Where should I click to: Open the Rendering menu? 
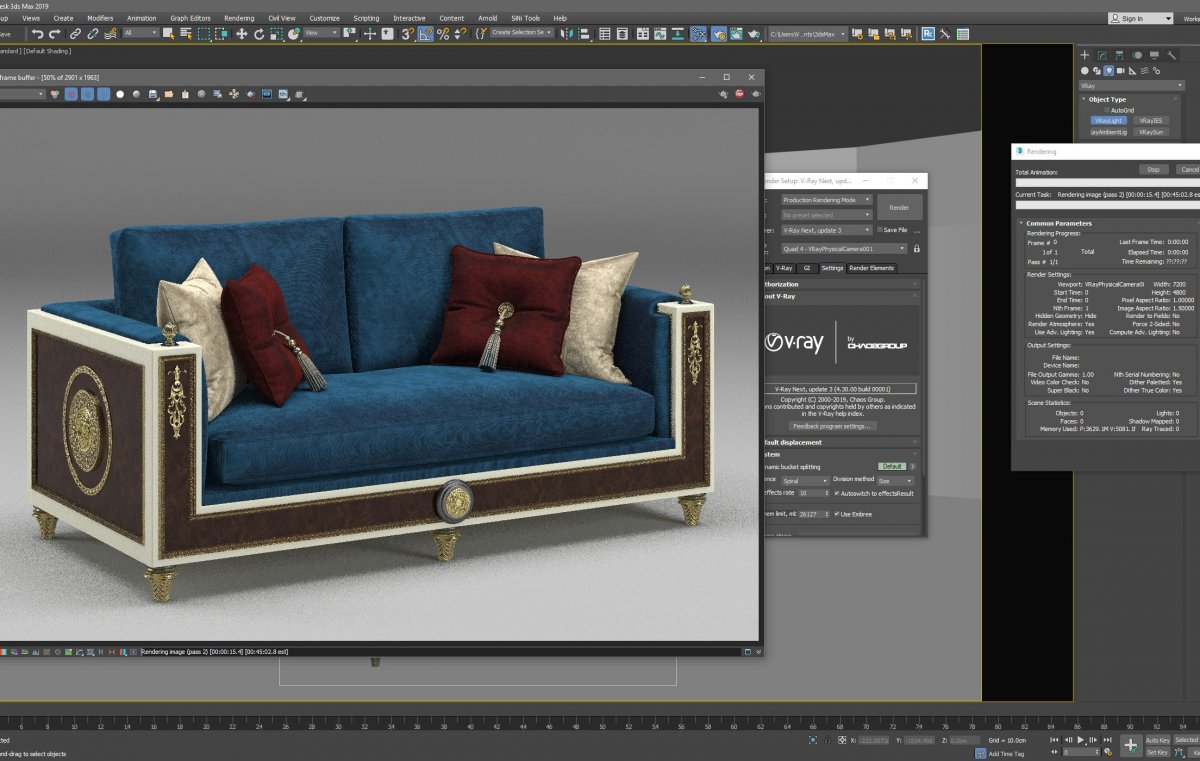[239, 18]
